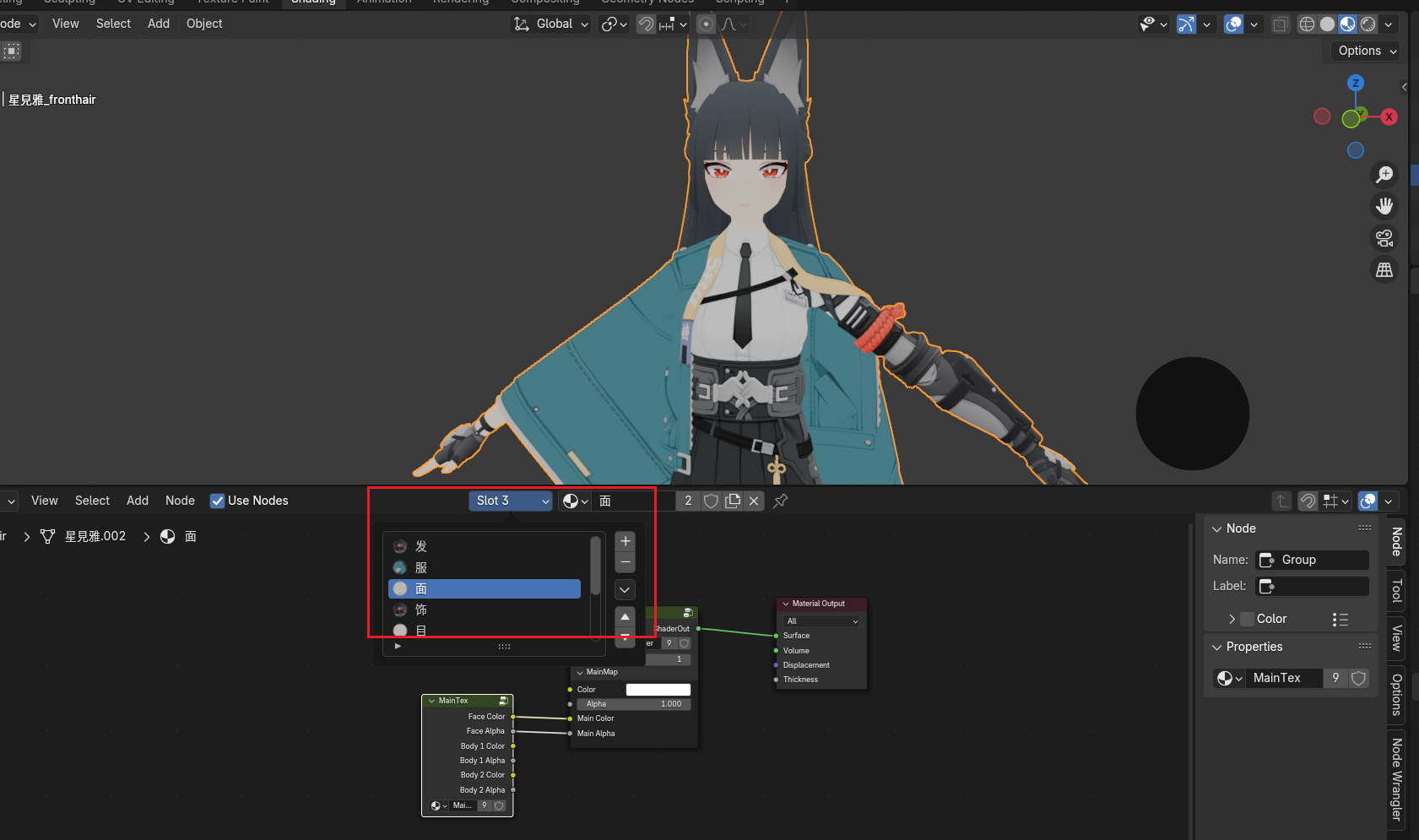This screenshot has height=840, width=1419.
Task: Click the pin icon in node editor header
Action: pyautogui.click(x=781, y=501)
